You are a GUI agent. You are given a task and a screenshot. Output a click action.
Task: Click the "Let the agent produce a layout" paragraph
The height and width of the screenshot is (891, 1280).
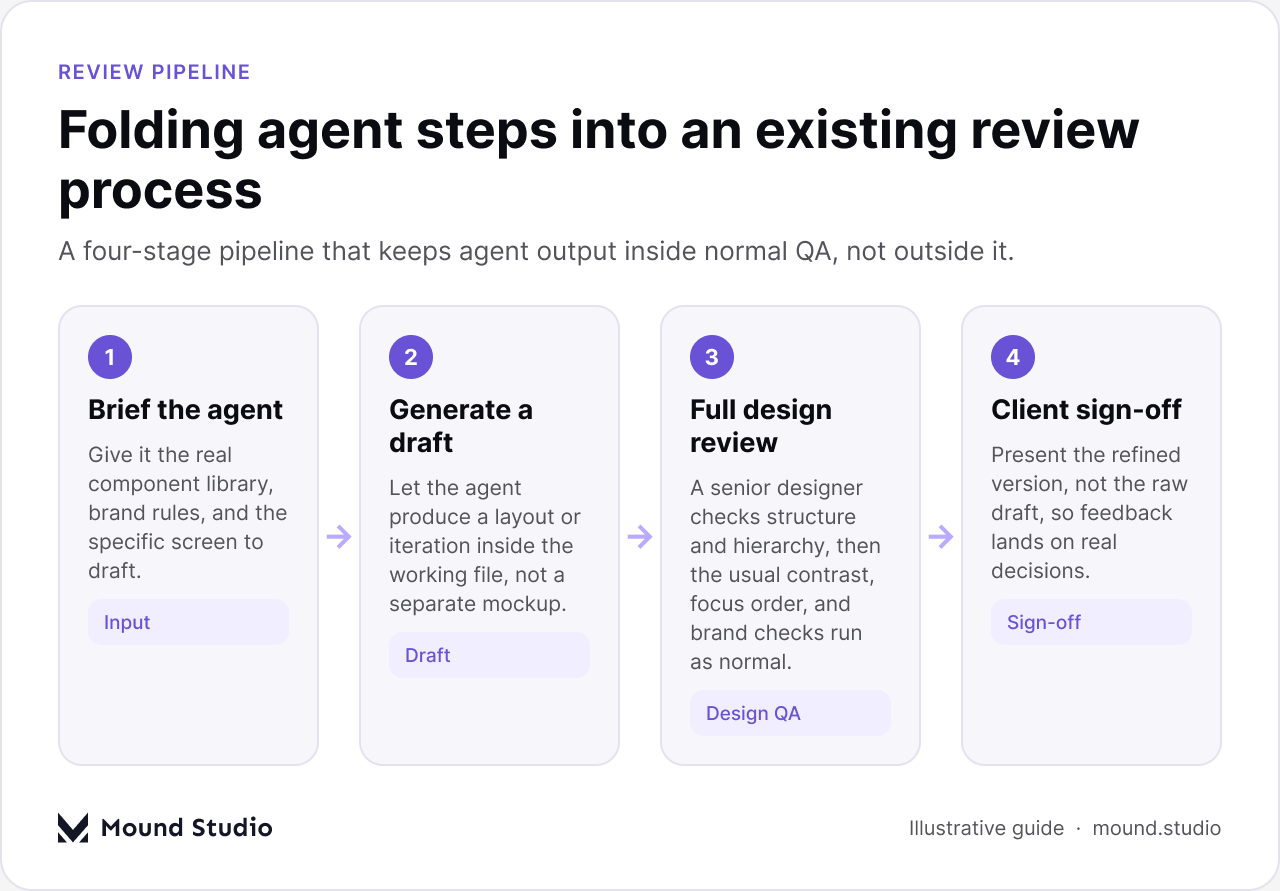tap(485, 546)
